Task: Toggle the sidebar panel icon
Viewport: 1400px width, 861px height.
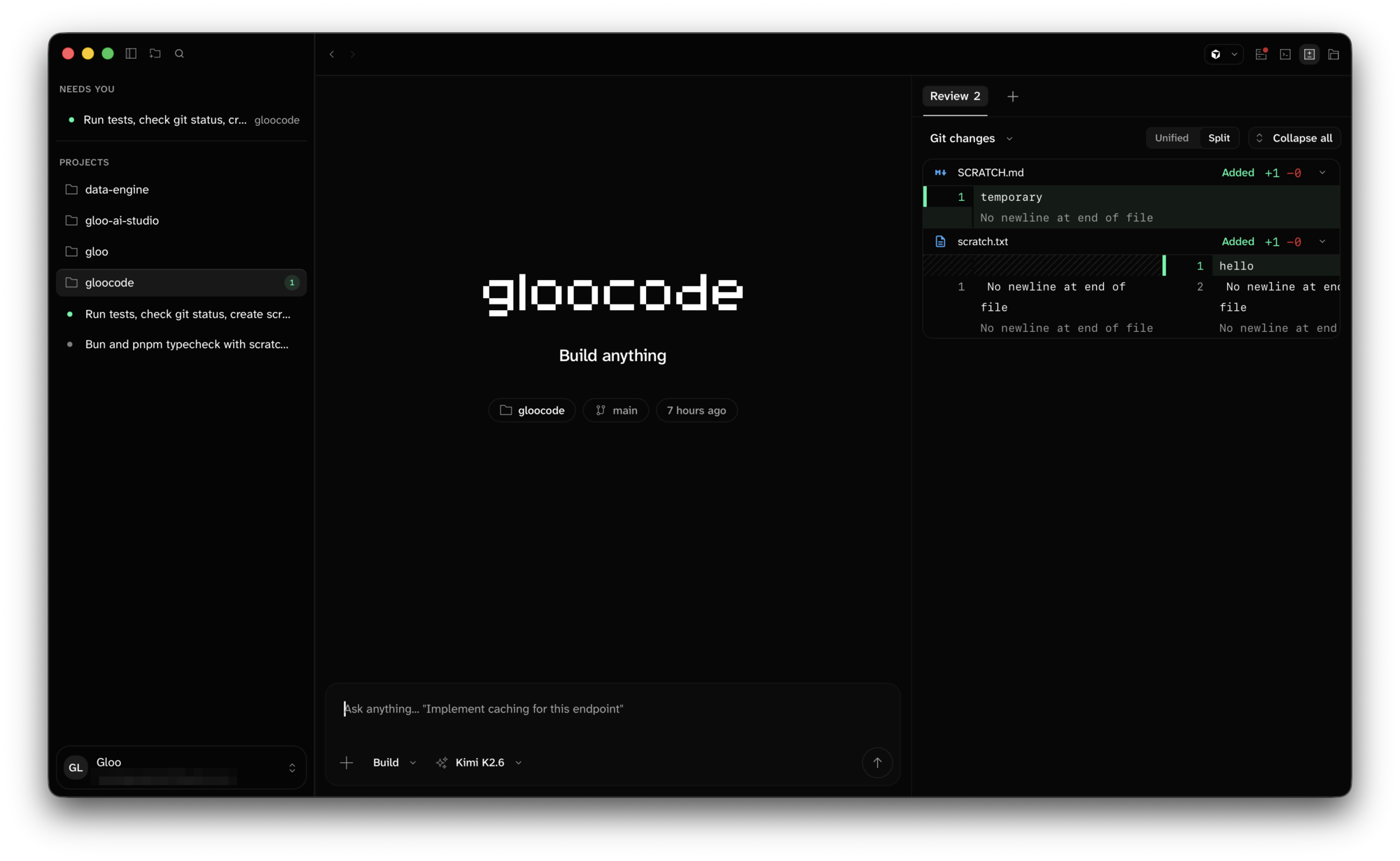Action: pyautogui.click(x=131, y=53)
